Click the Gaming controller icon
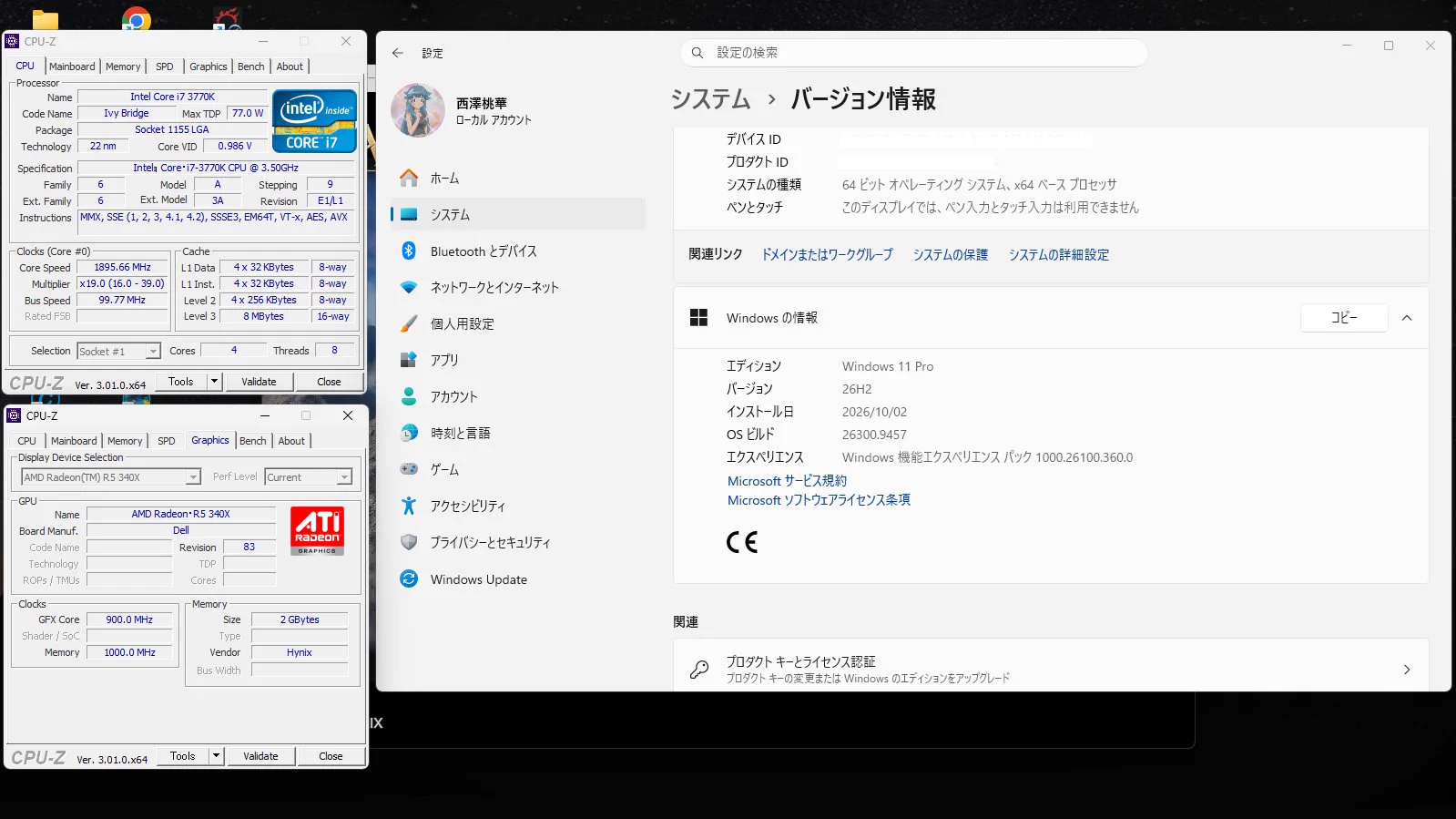This screenshot has height=819, width=1456. click(x=409, y=469)
